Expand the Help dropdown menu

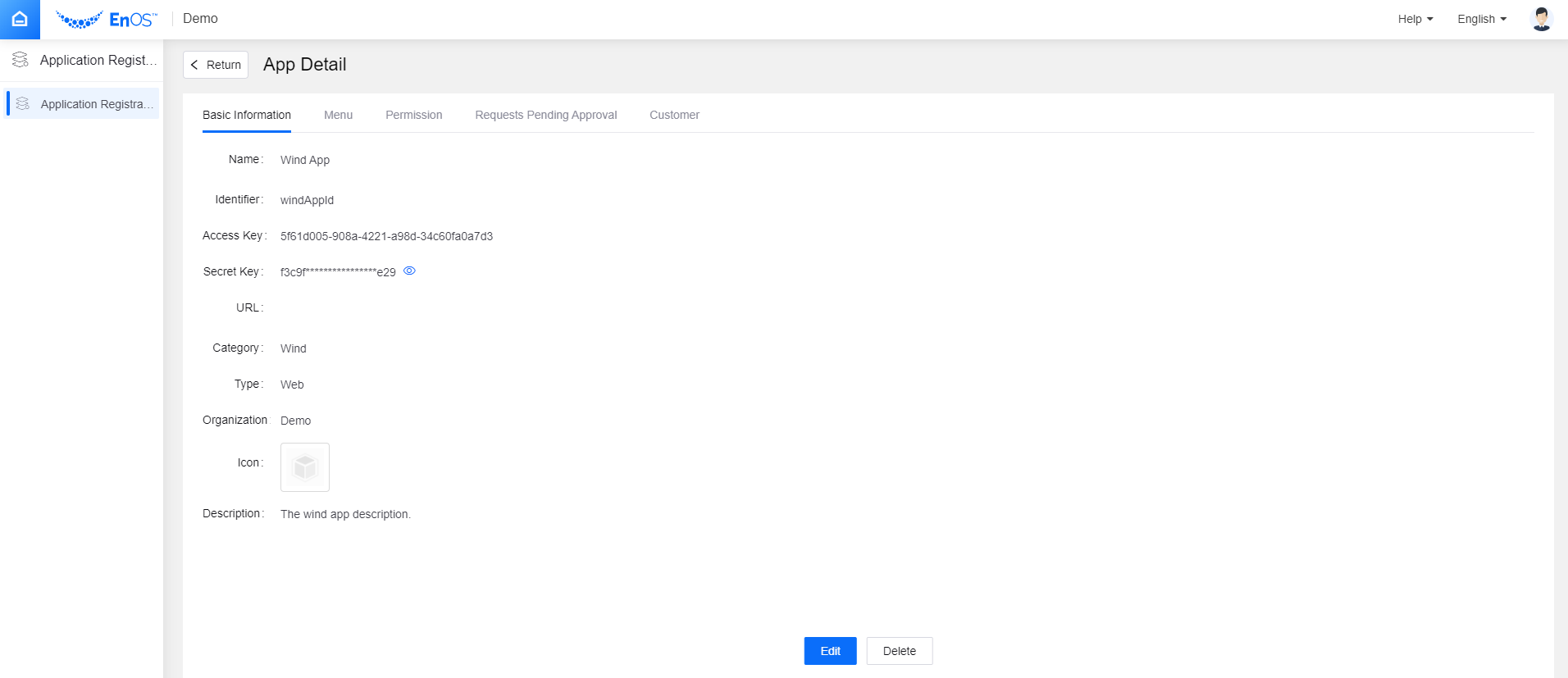[x=1415, y=19]
